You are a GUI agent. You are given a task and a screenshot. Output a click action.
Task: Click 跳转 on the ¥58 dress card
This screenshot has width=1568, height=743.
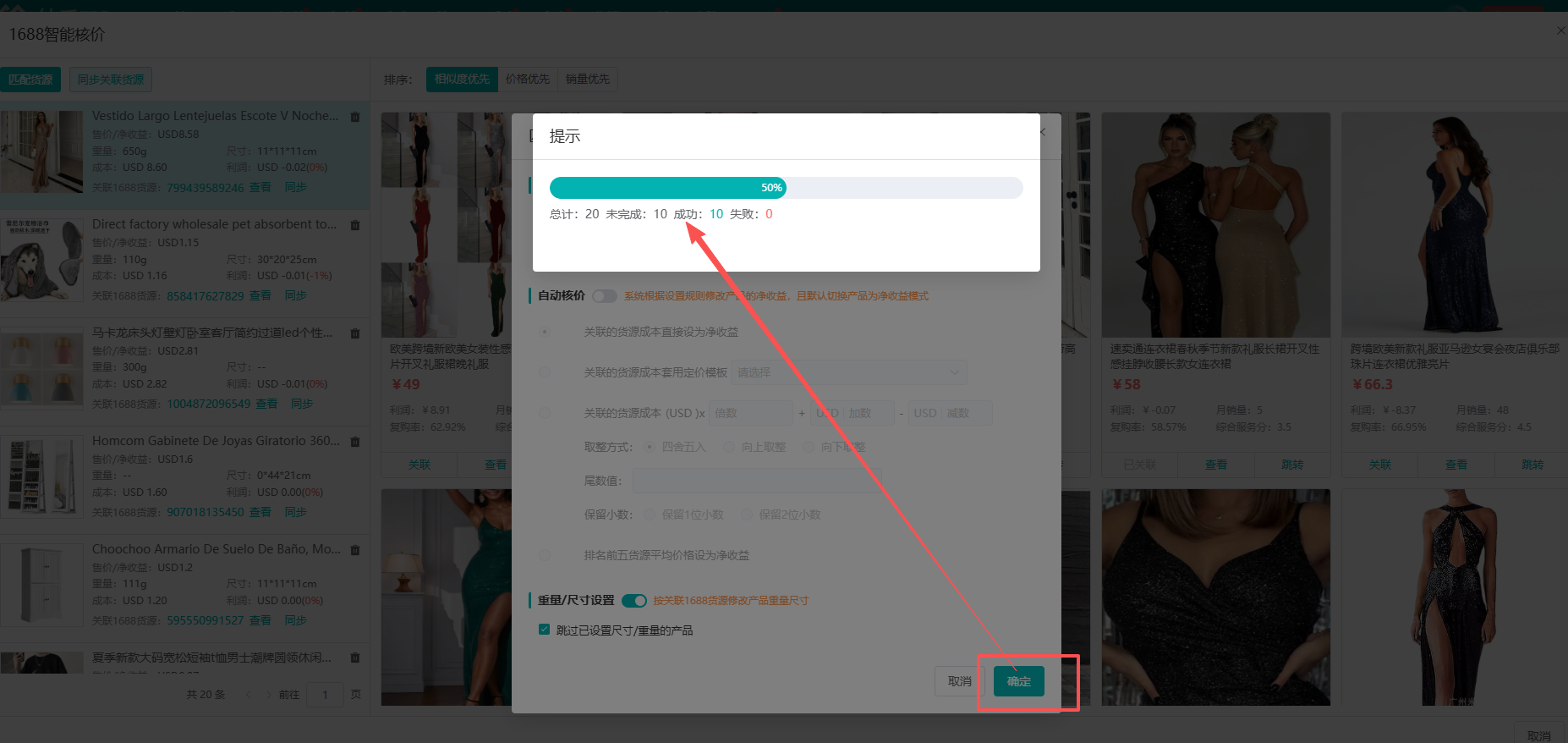pos(1292,465)
